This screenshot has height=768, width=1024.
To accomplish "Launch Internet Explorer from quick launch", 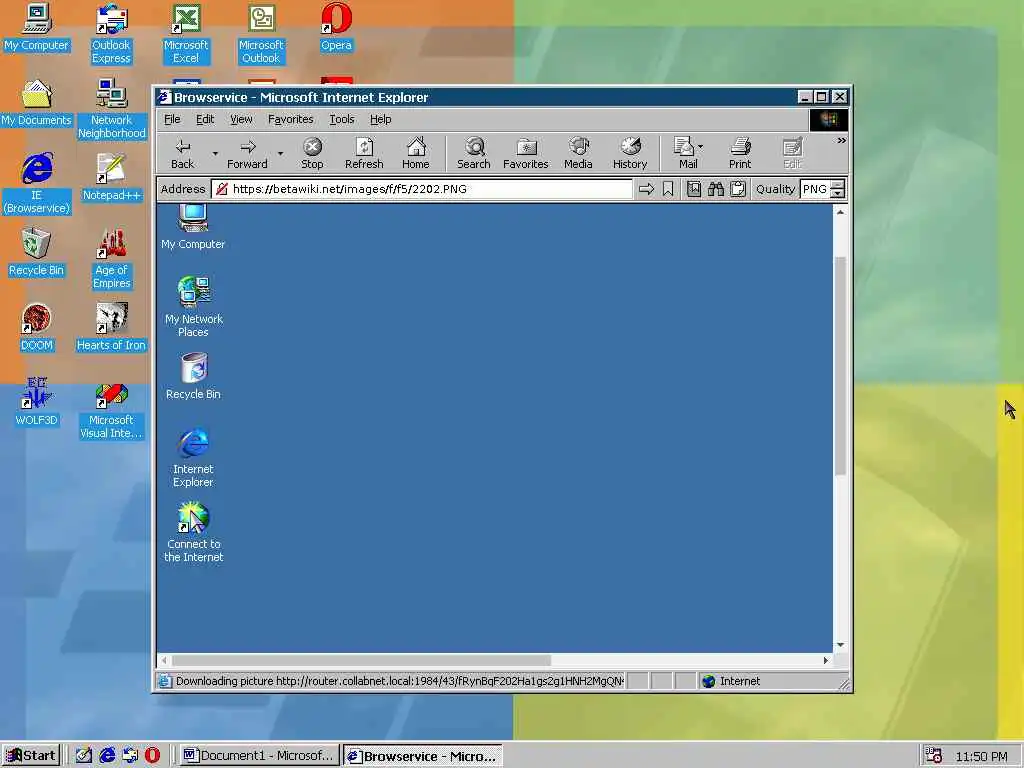I will click(x=107, y=756).
